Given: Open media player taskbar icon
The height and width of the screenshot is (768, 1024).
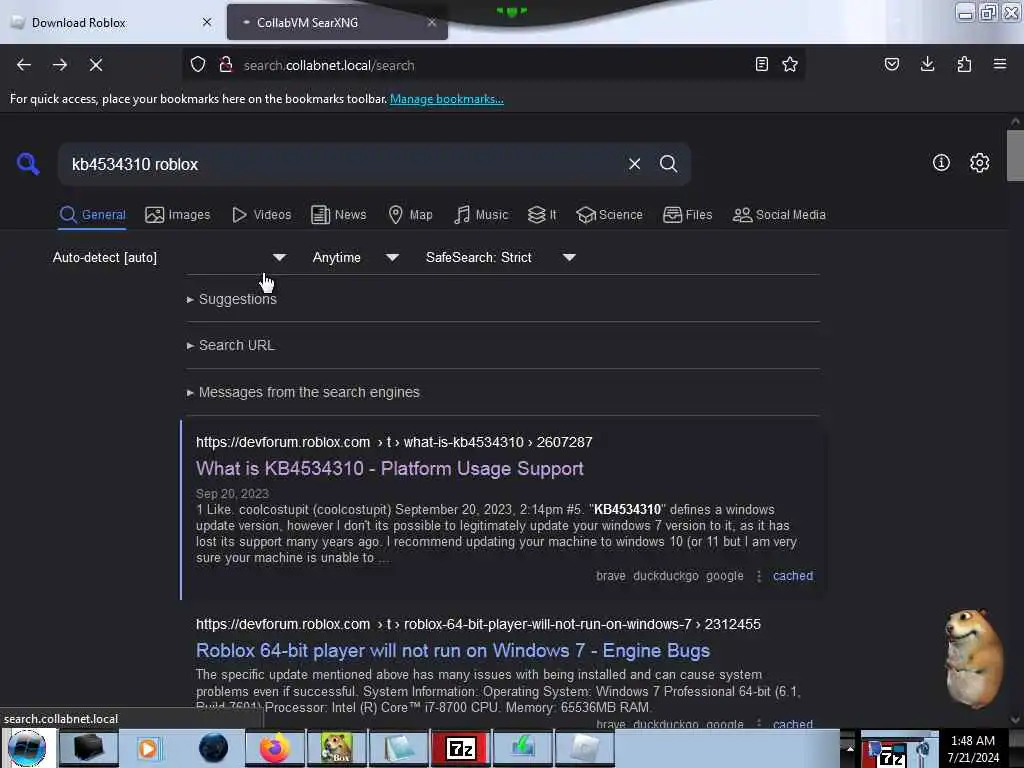Looking at the screenshot, I should [x=148, y=748].
